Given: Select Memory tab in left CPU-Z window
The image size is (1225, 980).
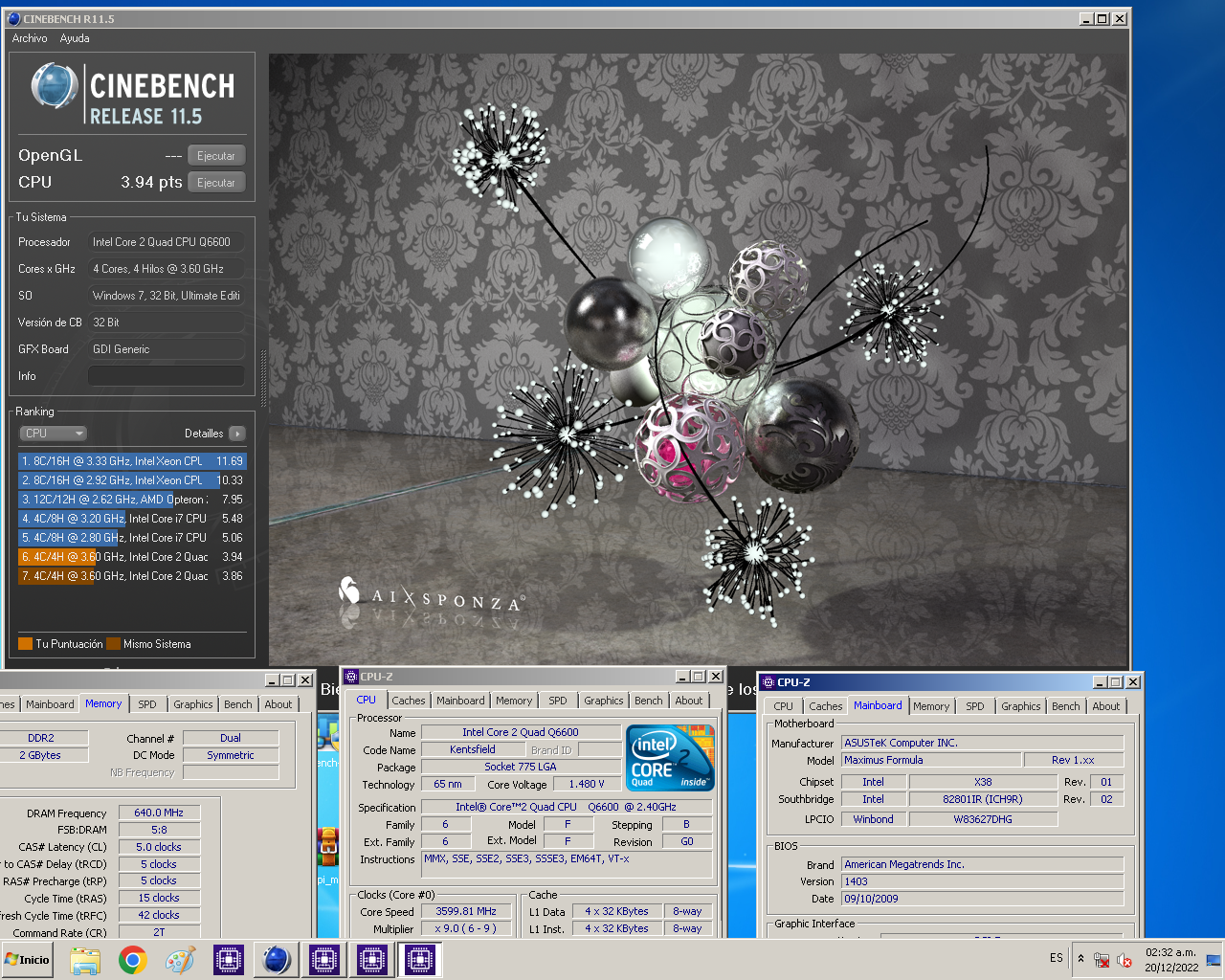Looking at the screenshot, I should [x=103, y=703].
